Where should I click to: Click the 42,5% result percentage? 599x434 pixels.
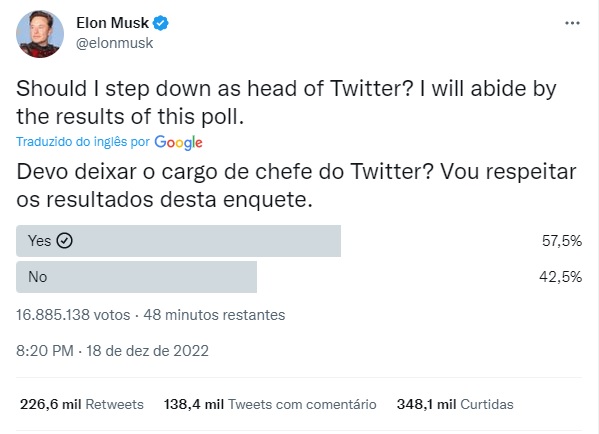point(560,277)
